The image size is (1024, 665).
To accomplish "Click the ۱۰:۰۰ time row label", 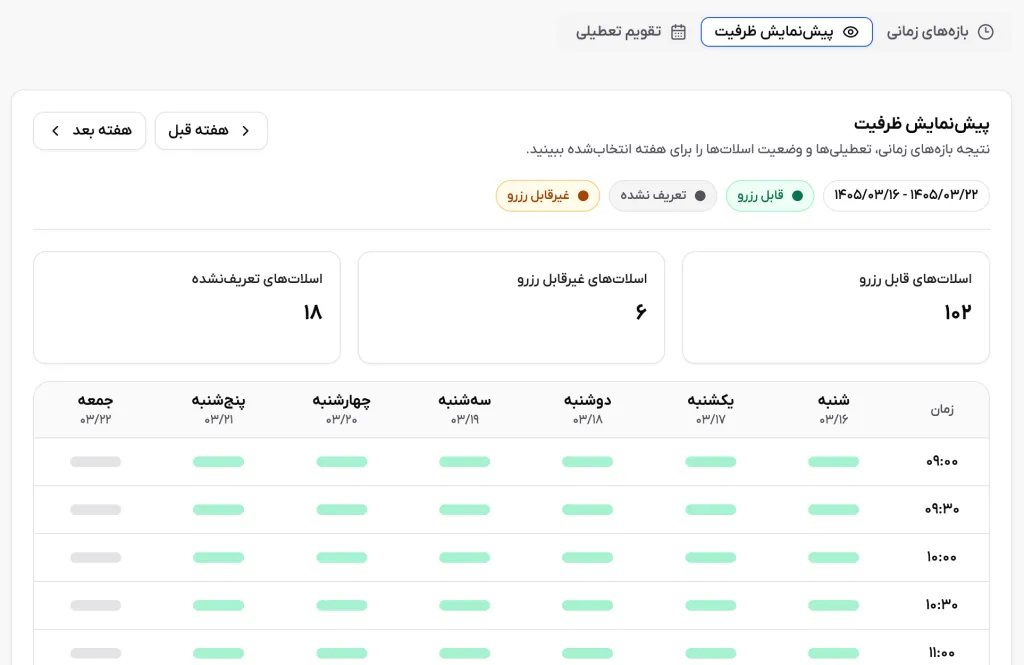I will tap(942, 557).
